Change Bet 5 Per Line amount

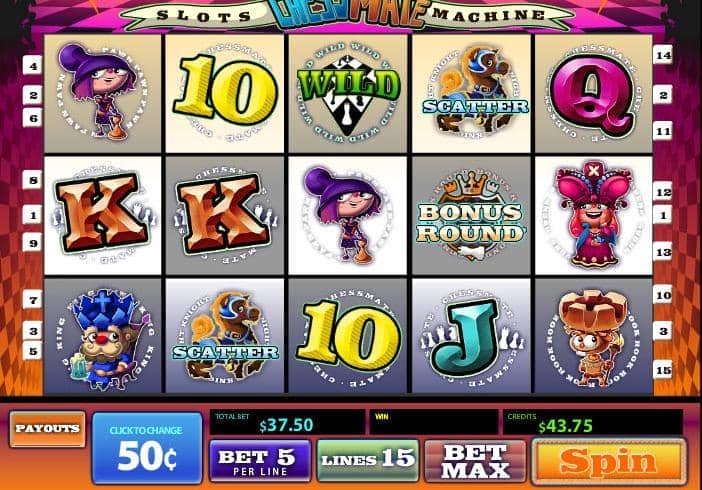coord(260,461)
